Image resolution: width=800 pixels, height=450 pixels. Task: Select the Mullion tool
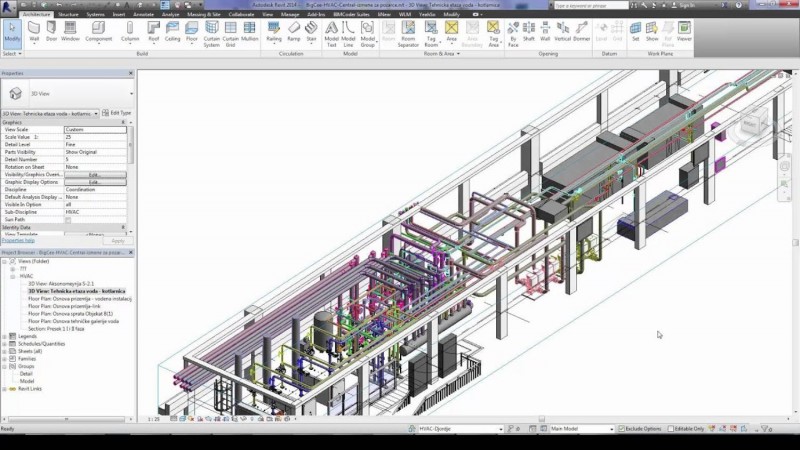(249, 32)
